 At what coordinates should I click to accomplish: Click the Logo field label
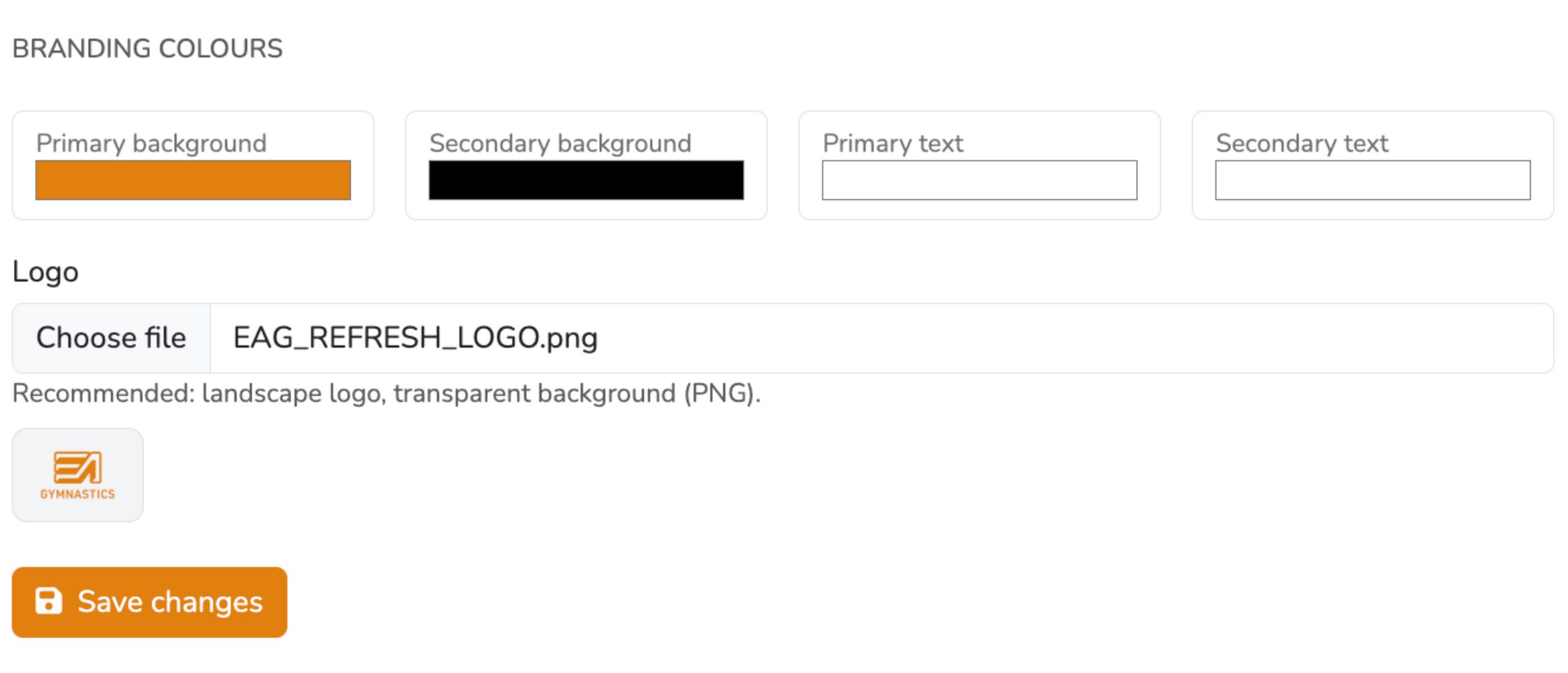coord(45,272)
